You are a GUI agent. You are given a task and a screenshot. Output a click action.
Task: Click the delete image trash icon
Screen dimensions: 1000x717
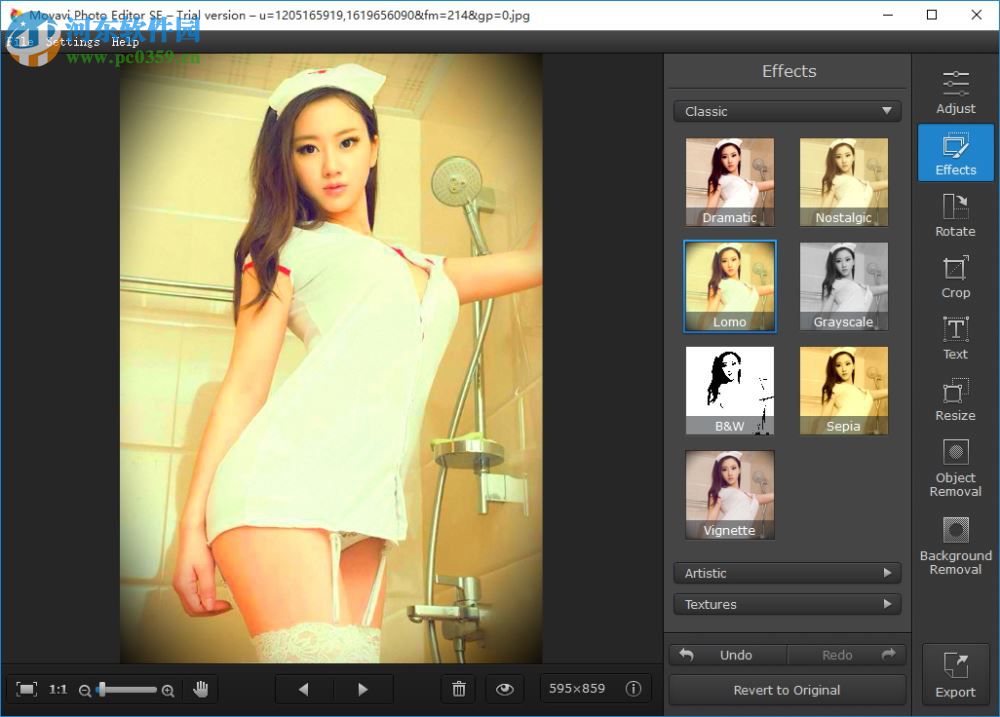click(x=459, y=689)
